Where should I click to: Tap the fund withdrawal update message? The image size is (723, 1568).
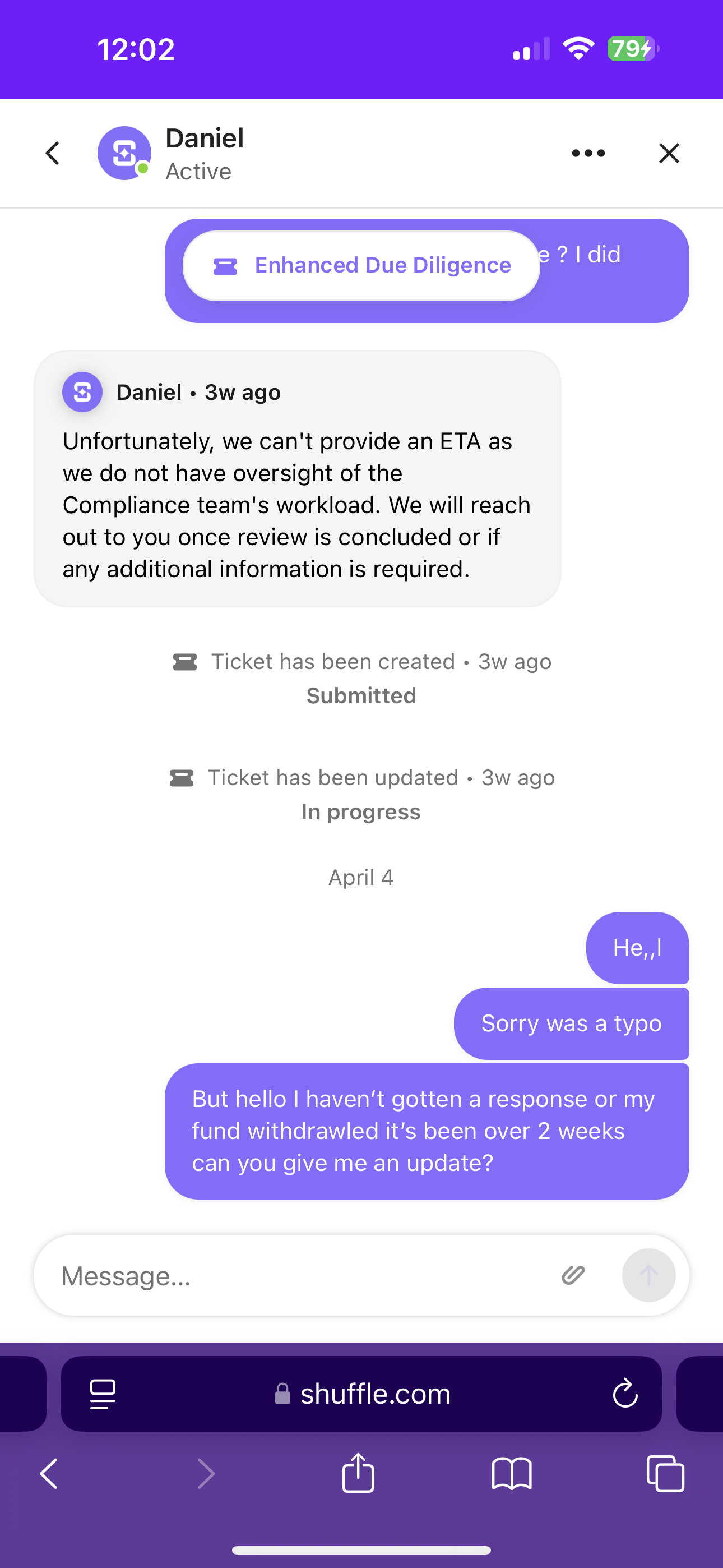[x=427, y=1131]
